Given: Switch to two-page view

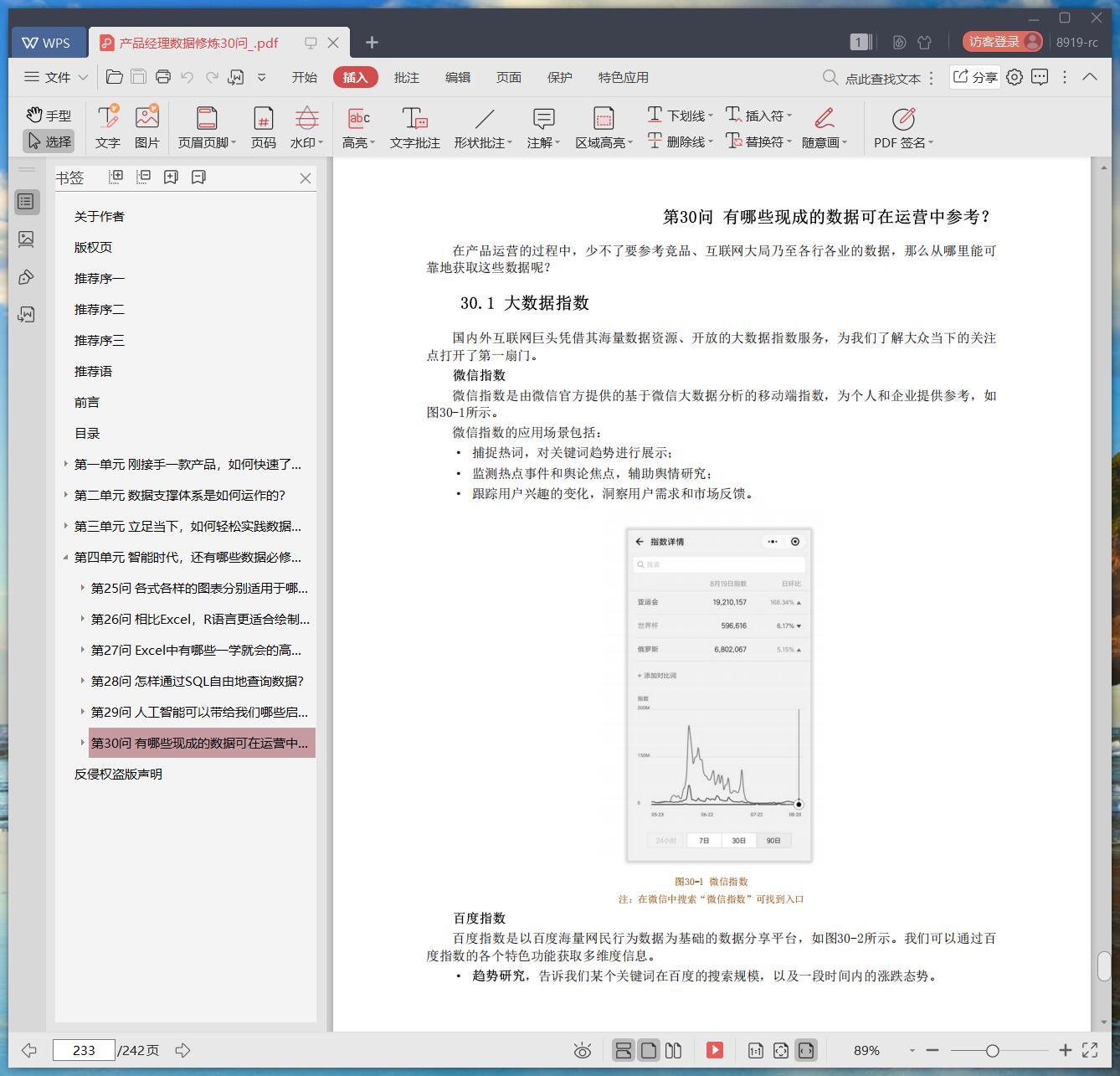Looking at the screenshot, I should 673,1050.
